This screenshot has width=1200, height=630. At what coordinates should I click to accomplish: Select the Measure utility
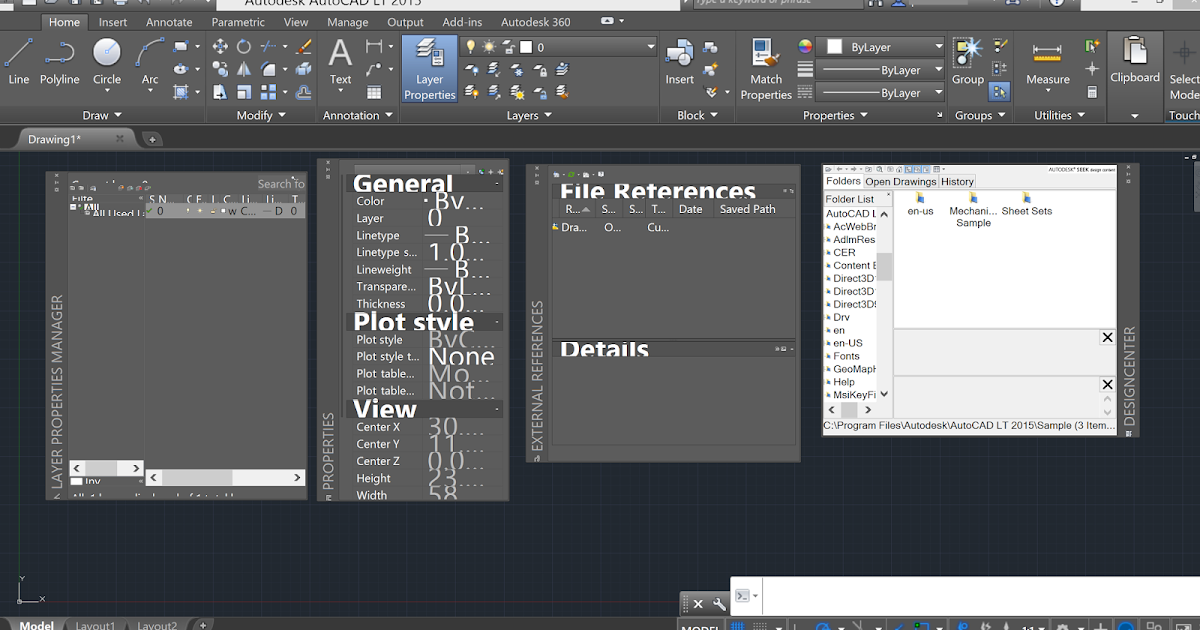click(x=1047, y=62)
